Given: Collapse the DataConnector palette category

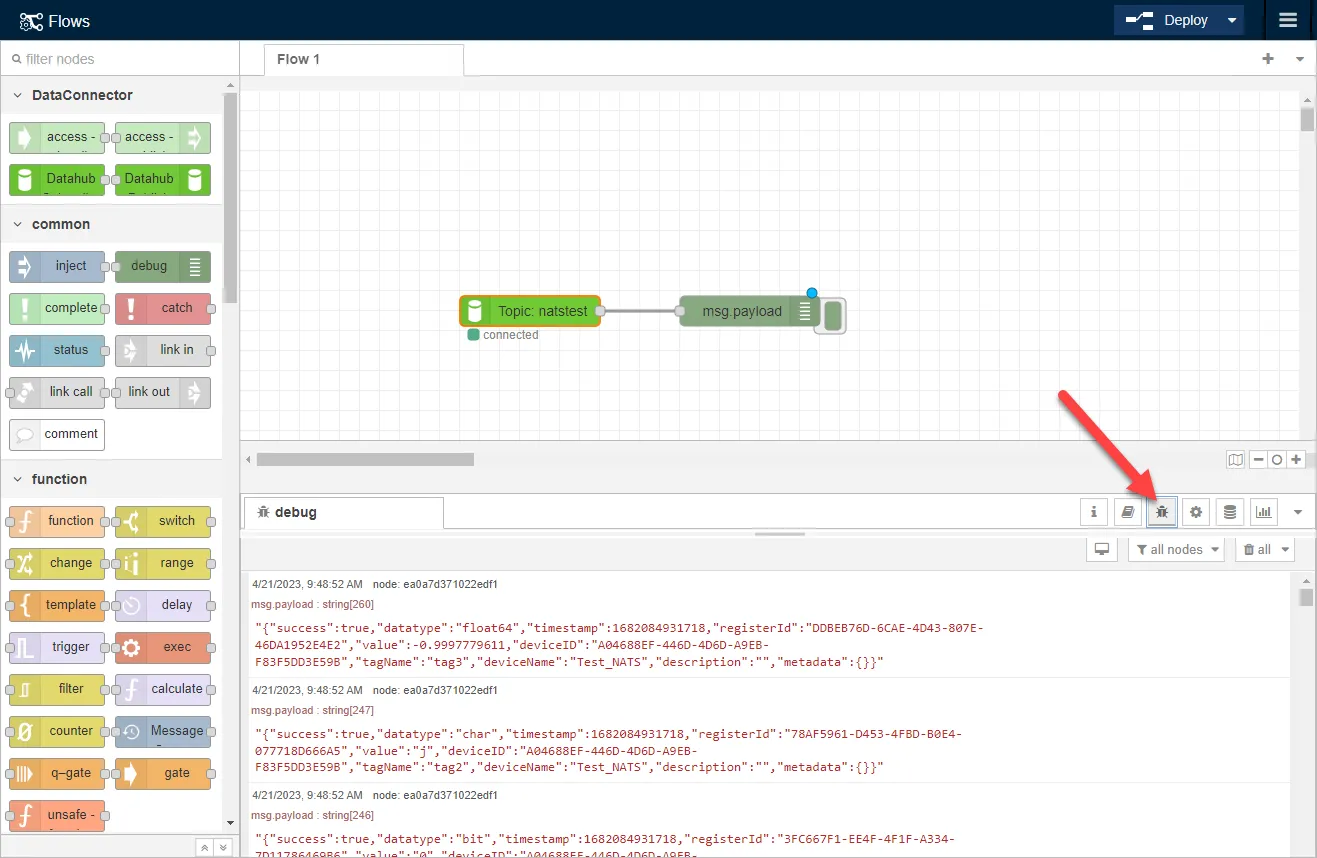Looking at the screenshot, I should coord(111,95).
